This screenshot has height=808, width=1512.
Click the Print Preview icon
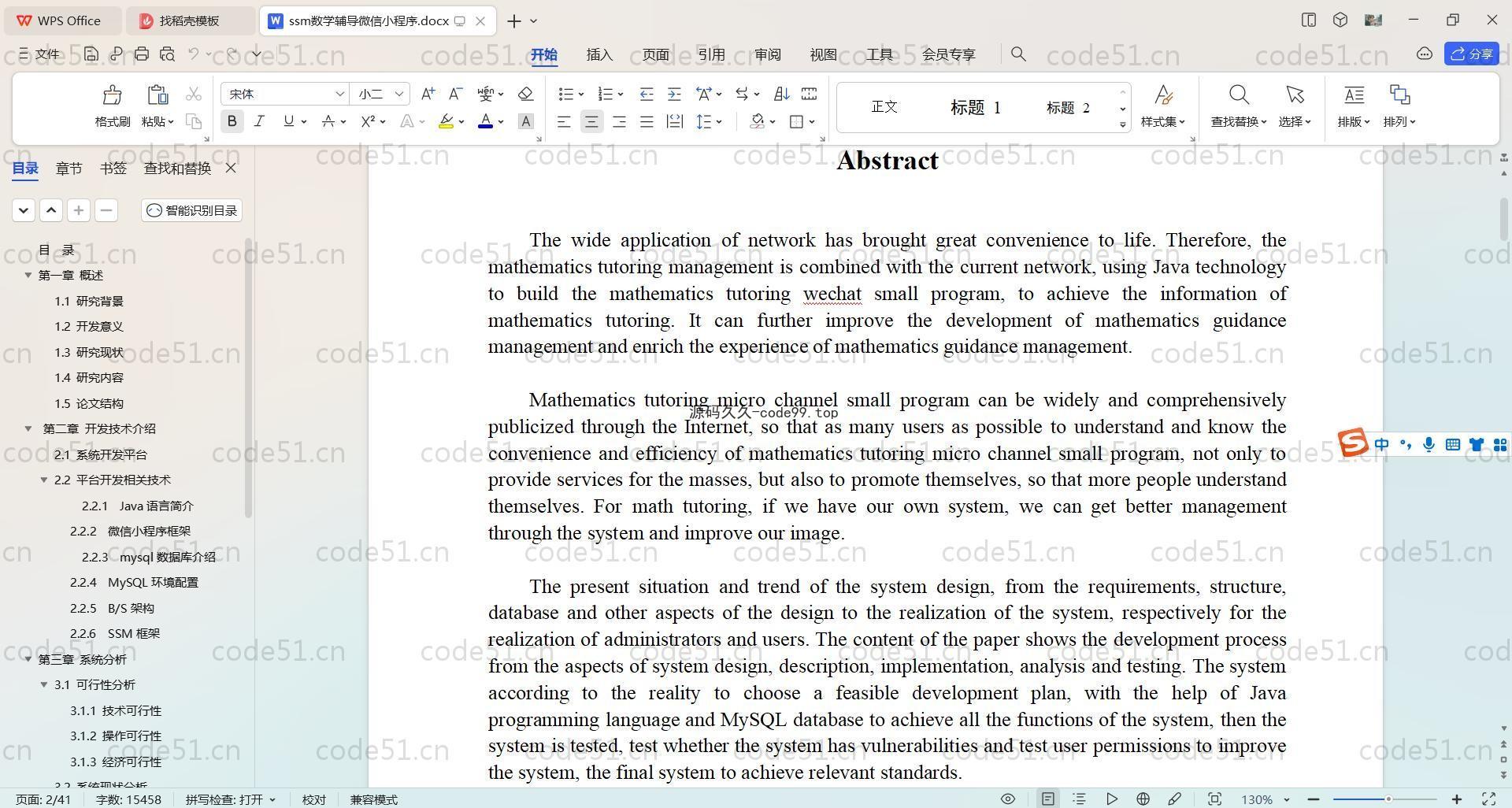[167, 54]
